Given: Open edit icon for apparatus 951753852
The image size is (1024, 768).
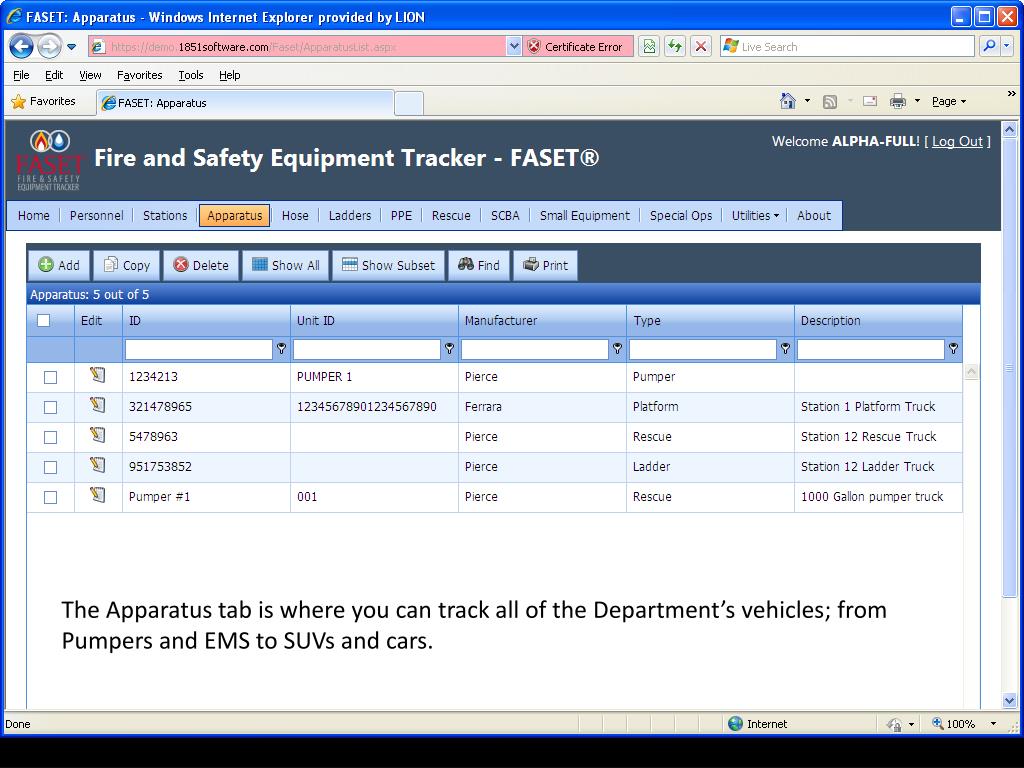Looking at the screenshot, I should pos(98,466).
